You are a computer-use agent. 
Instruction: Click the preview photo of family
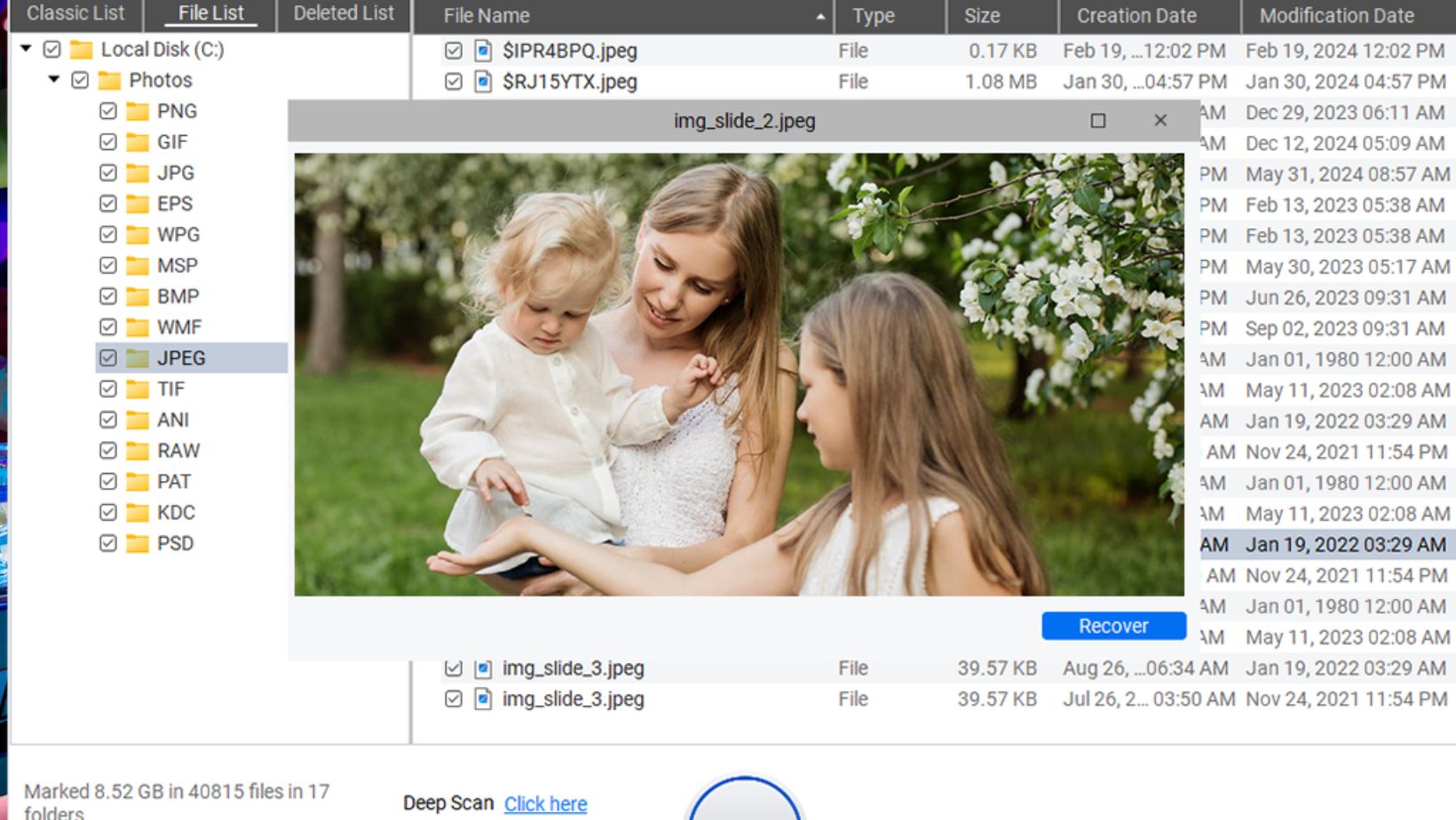pyautogui.click(x=739, y=375)
